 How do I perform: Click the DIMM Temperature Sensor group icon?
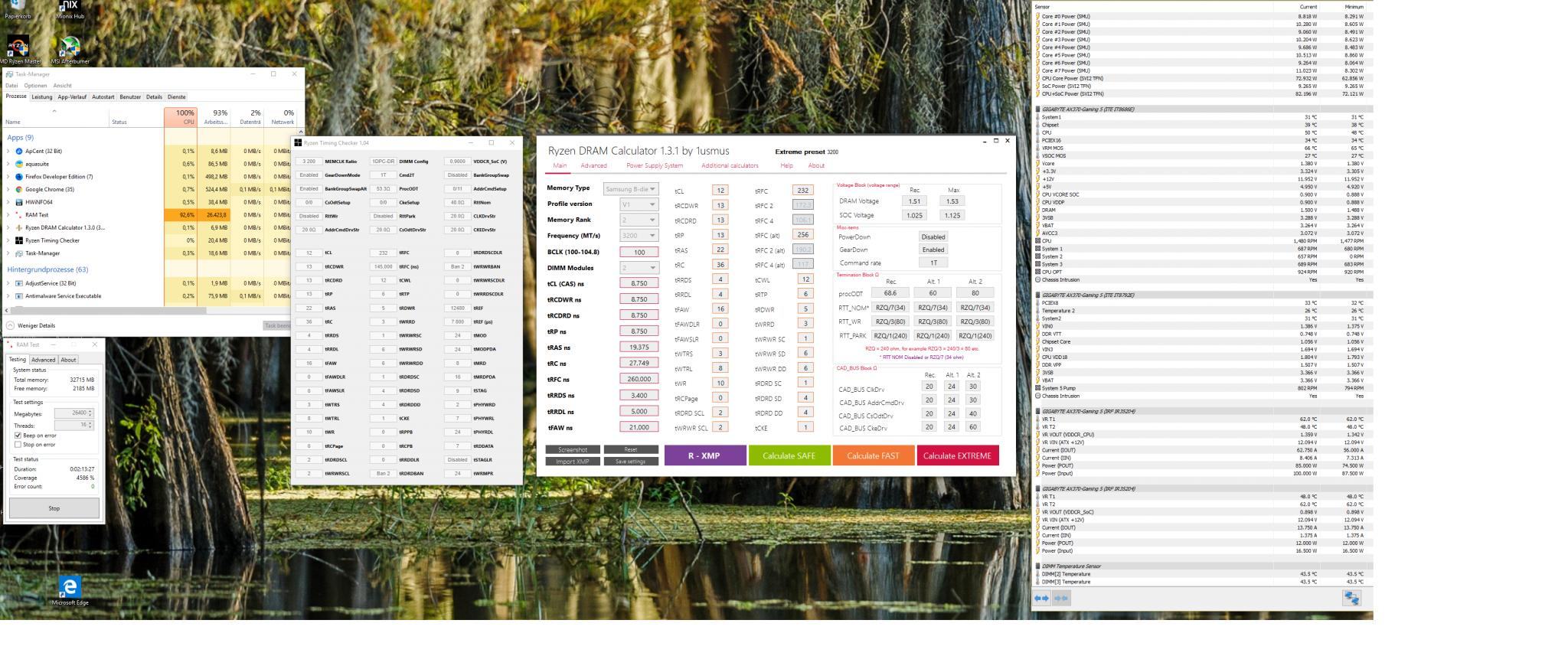point(1038,566)
